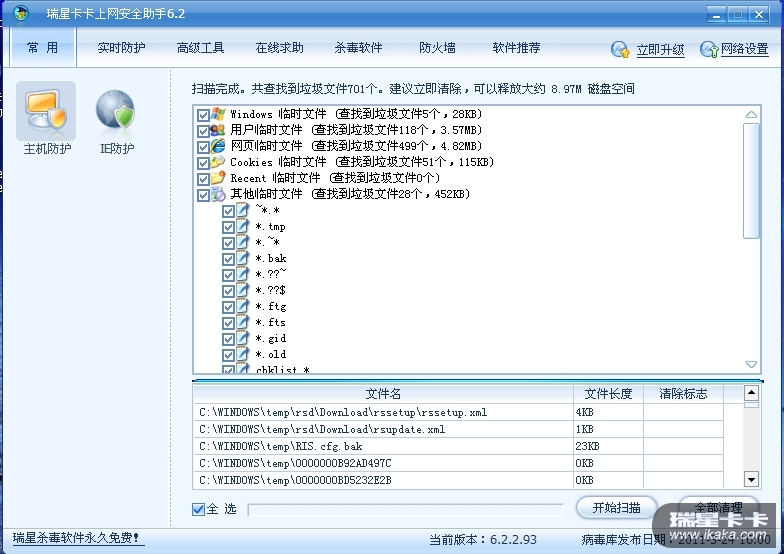Screen dimensions: 784x554
Task: Click the IE icon beside 网页临时文件
Action: (x=218, y=146)
